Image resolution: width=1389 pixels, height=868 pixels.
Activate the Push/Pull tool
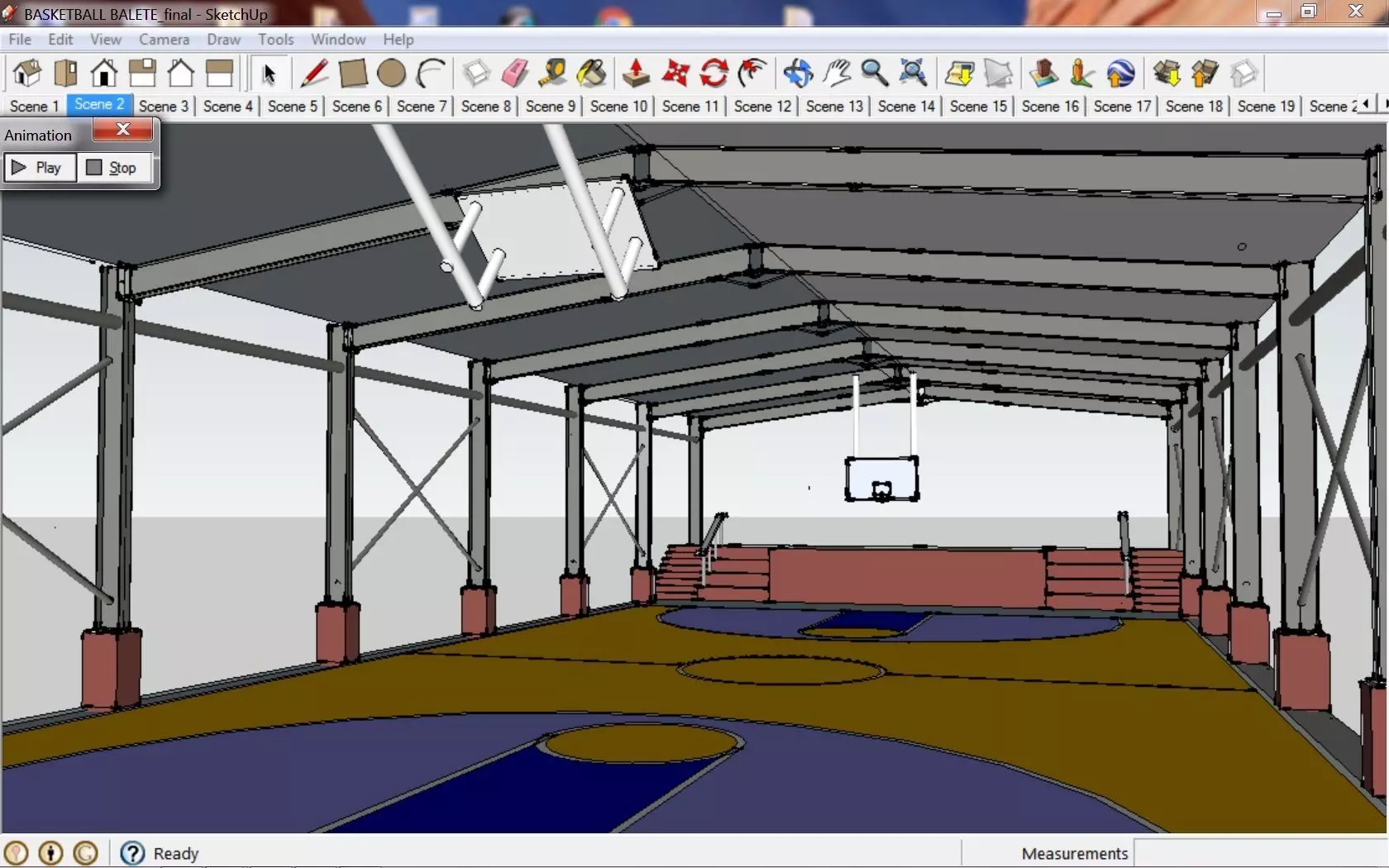(636, 74)
